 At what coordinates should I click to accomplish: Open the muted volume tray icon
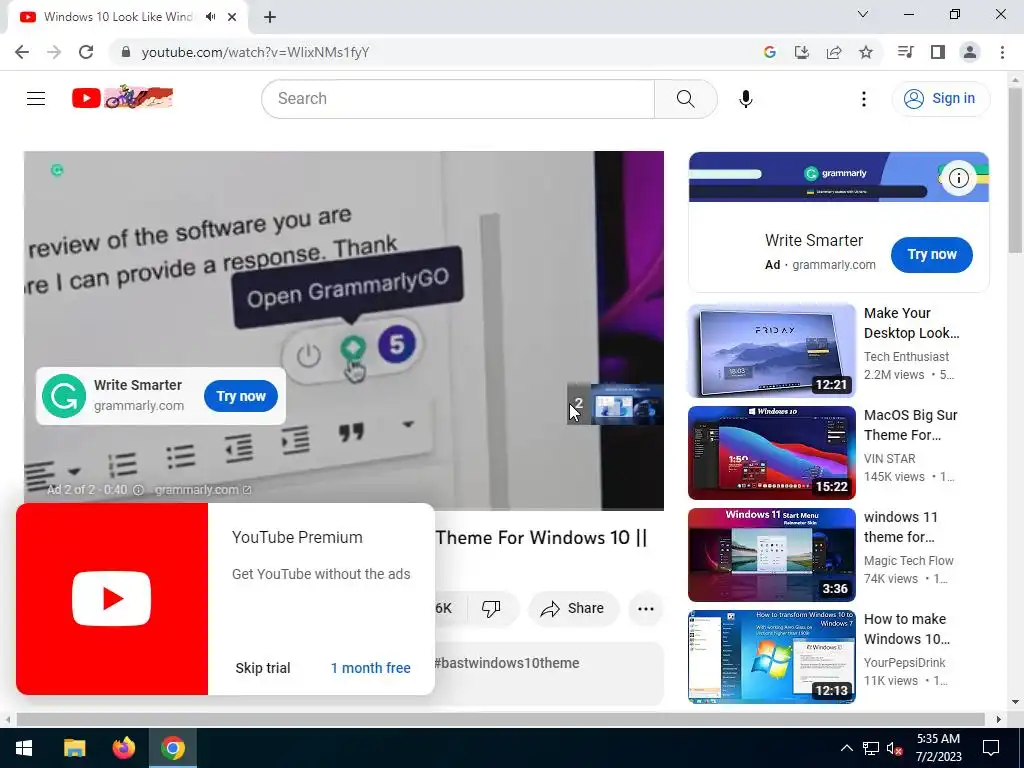click(x=895, y=748)
